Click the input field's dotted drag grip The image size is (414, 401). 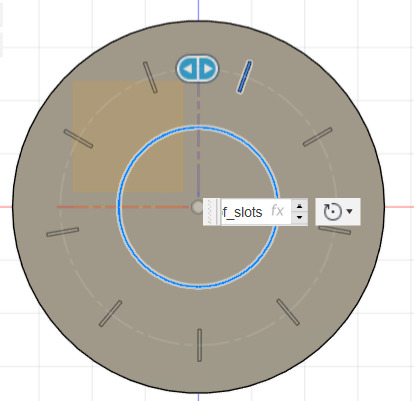pyautogui.click(x=210, y=212)
